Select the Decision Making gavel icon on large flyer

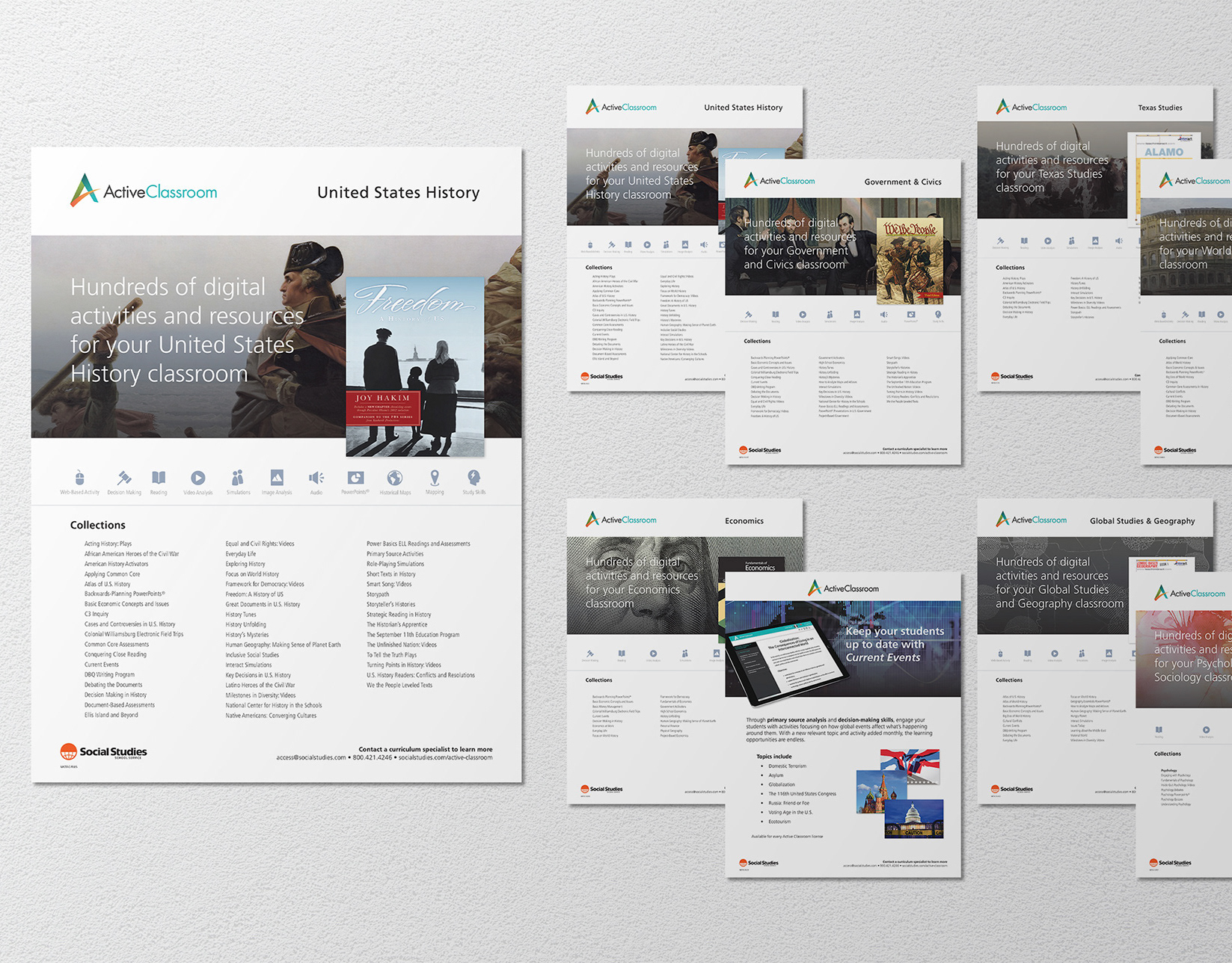pos(124,478)
